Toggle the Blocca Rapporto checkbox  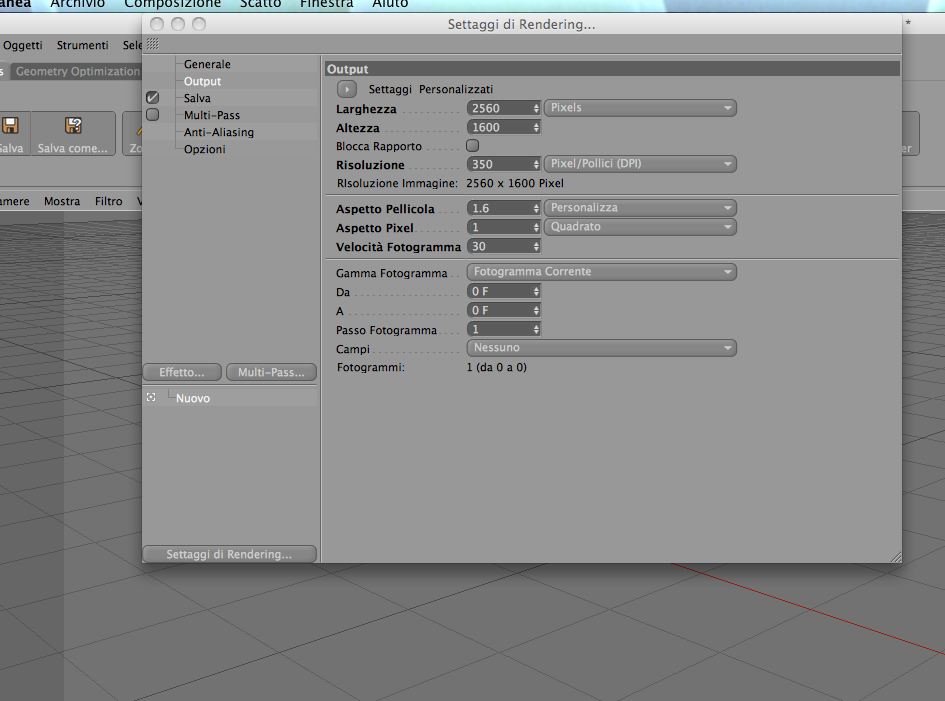[x=472, y=146]
